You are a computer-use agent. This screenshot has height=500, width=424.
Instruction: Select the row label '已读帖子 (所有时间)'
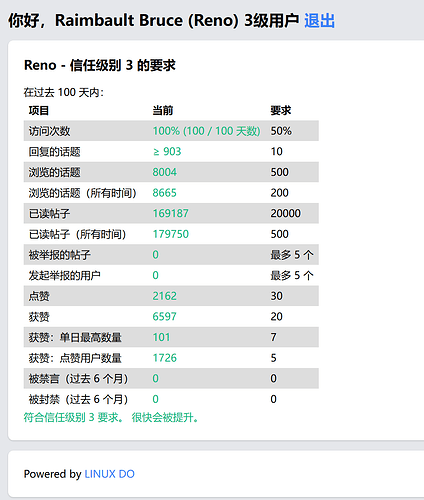[x=77, y=234]
